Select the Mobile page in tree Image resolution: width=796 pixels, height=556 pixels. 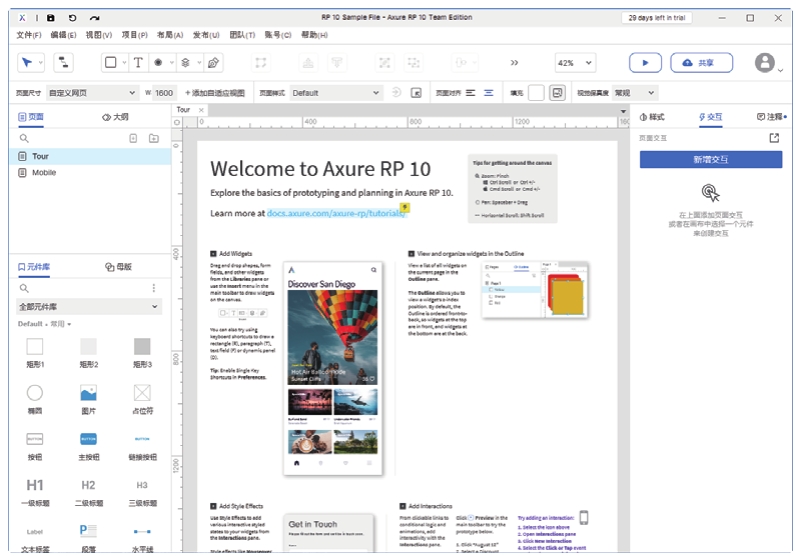pos(44,172)
